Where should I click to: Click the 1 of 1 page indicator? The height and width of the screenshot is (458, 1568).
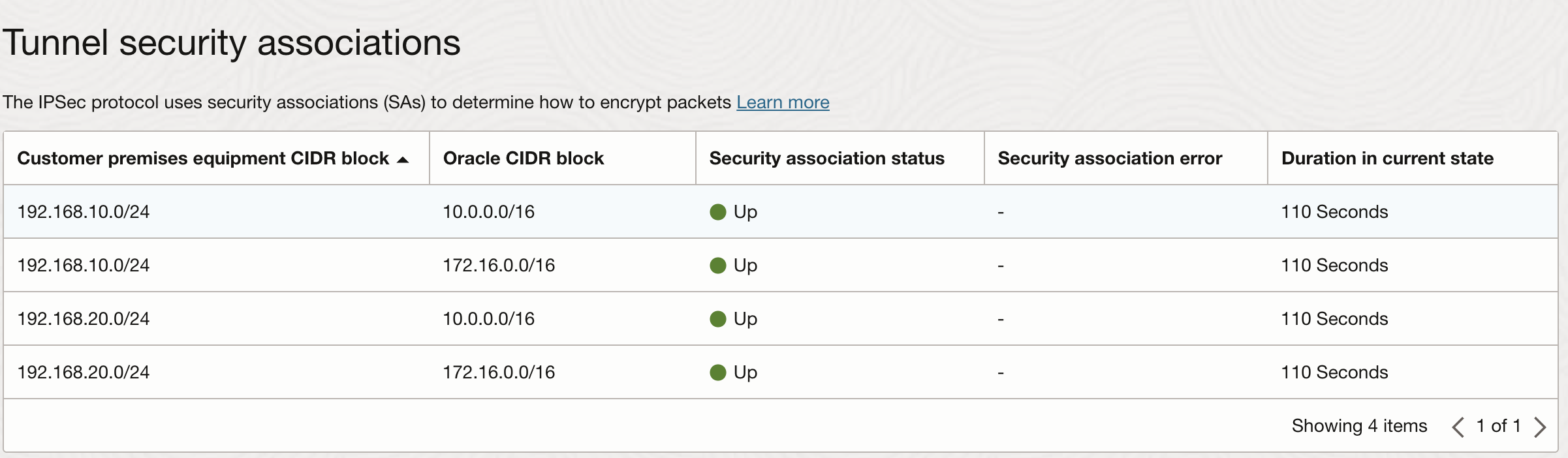(x=1499, y=426)
